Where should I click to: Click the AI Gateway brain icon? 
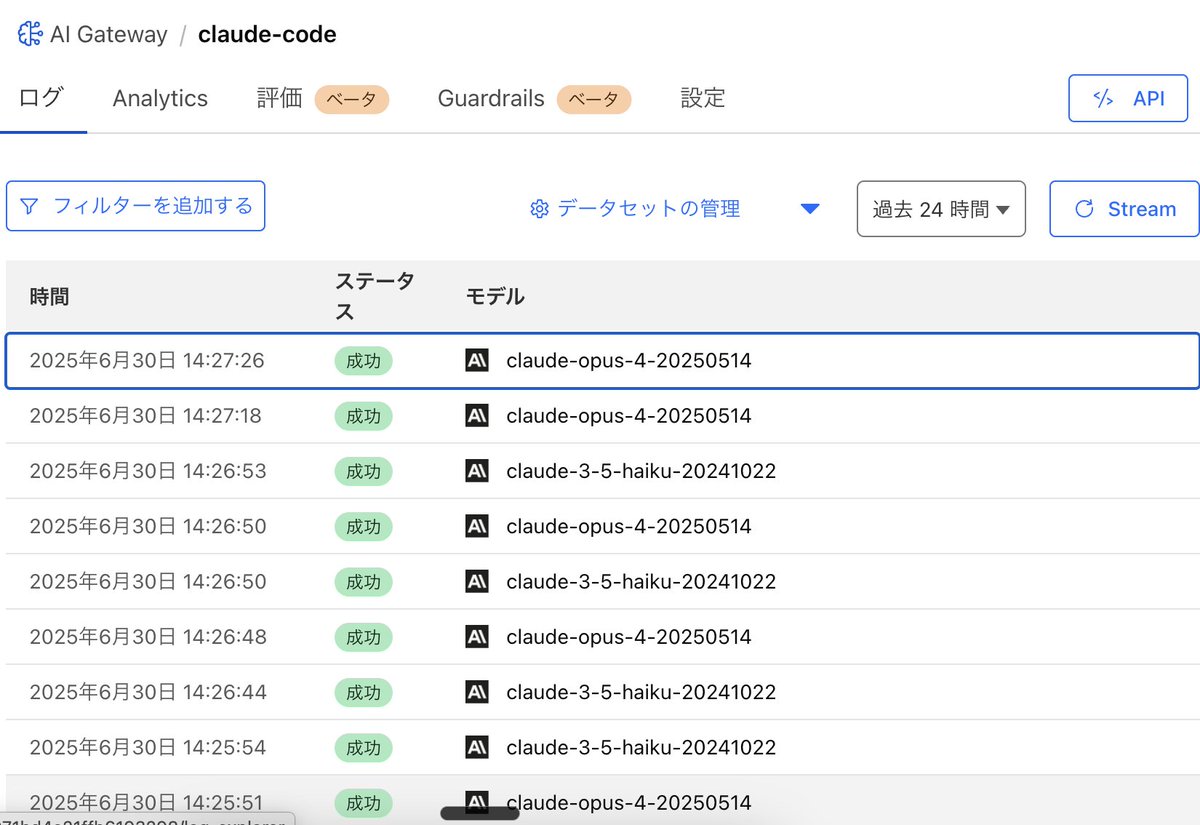30,34
